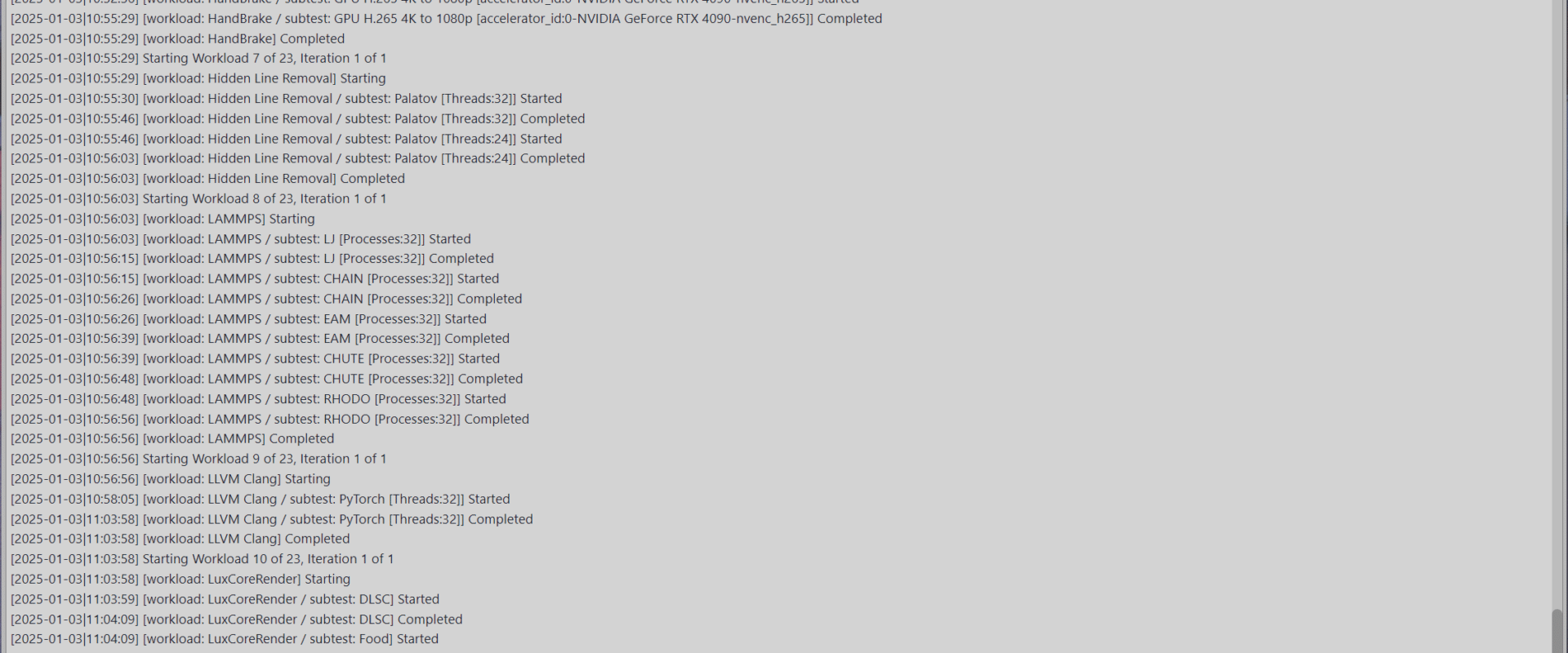Click the LAMMPS CHAIN Completed line
1568x653 pixels.
tap(266, 299)
